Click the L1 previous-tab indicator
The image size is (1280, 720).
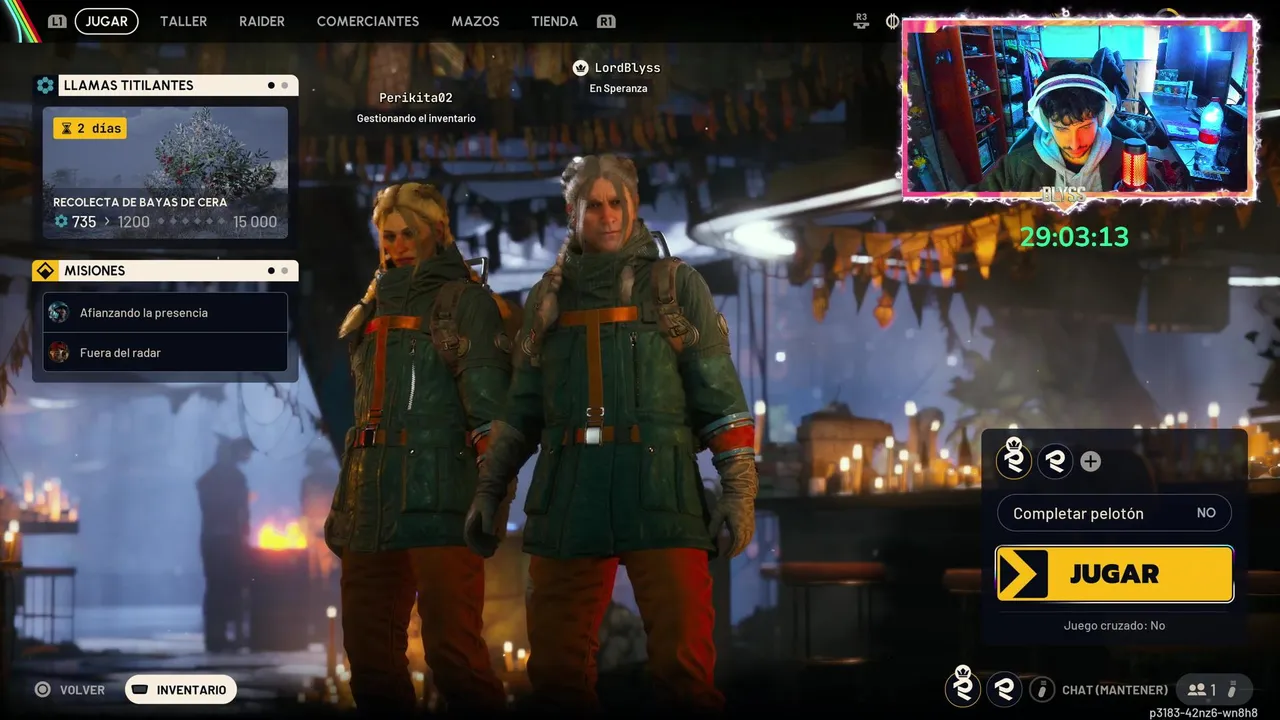coord(57,21)
